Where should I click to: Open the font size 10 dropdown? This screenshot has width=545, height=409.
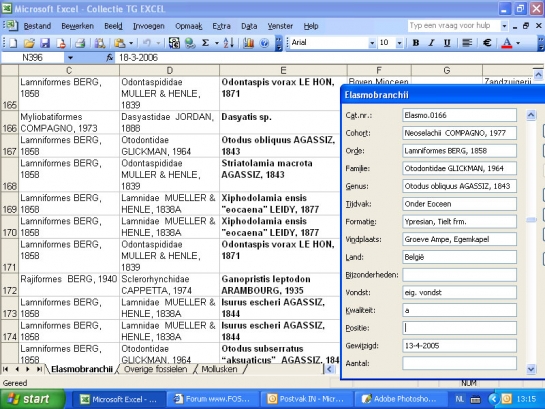399,43
